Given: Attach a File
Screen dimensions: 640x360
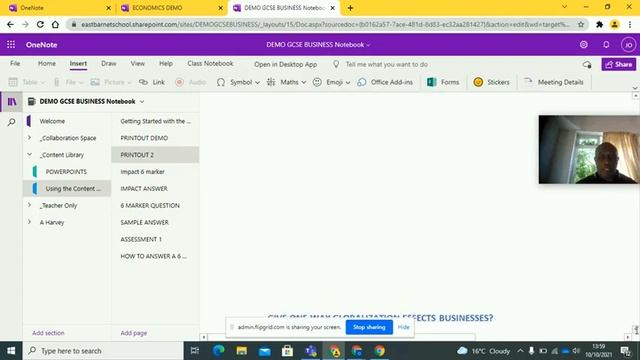Looking at the screenshot, I should tap(68, 82).
